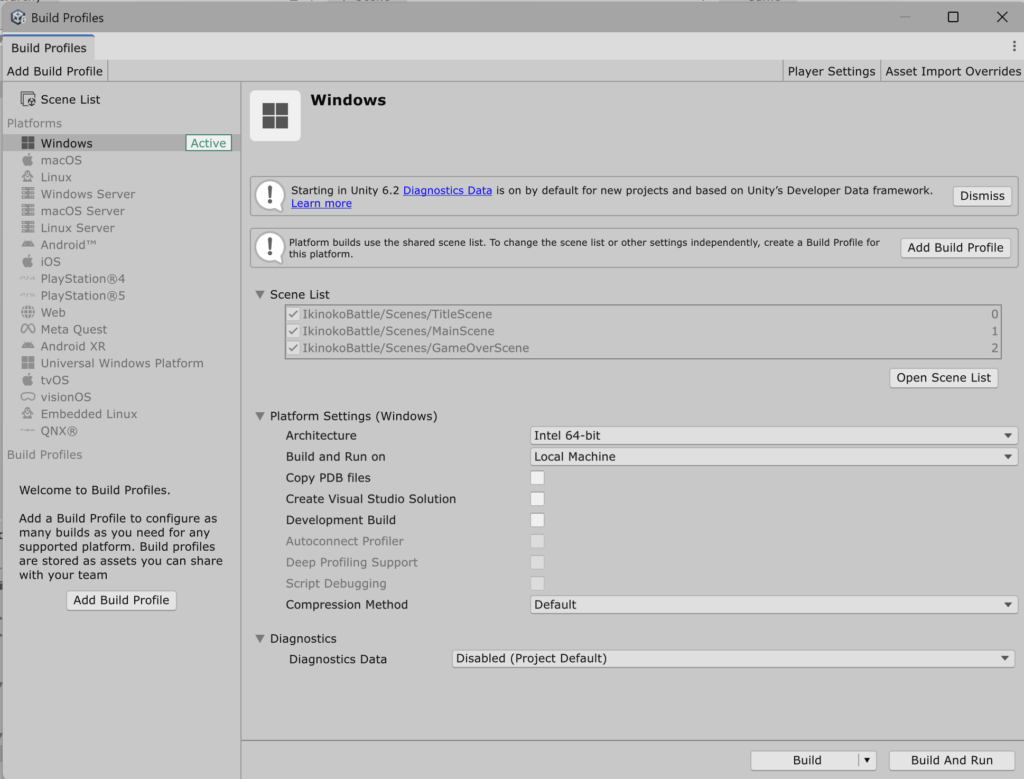Image resolution: width=1024 pixels, height=779 pixels.
Task: Enable the Development Build checkbox
Action: [537, 520]
